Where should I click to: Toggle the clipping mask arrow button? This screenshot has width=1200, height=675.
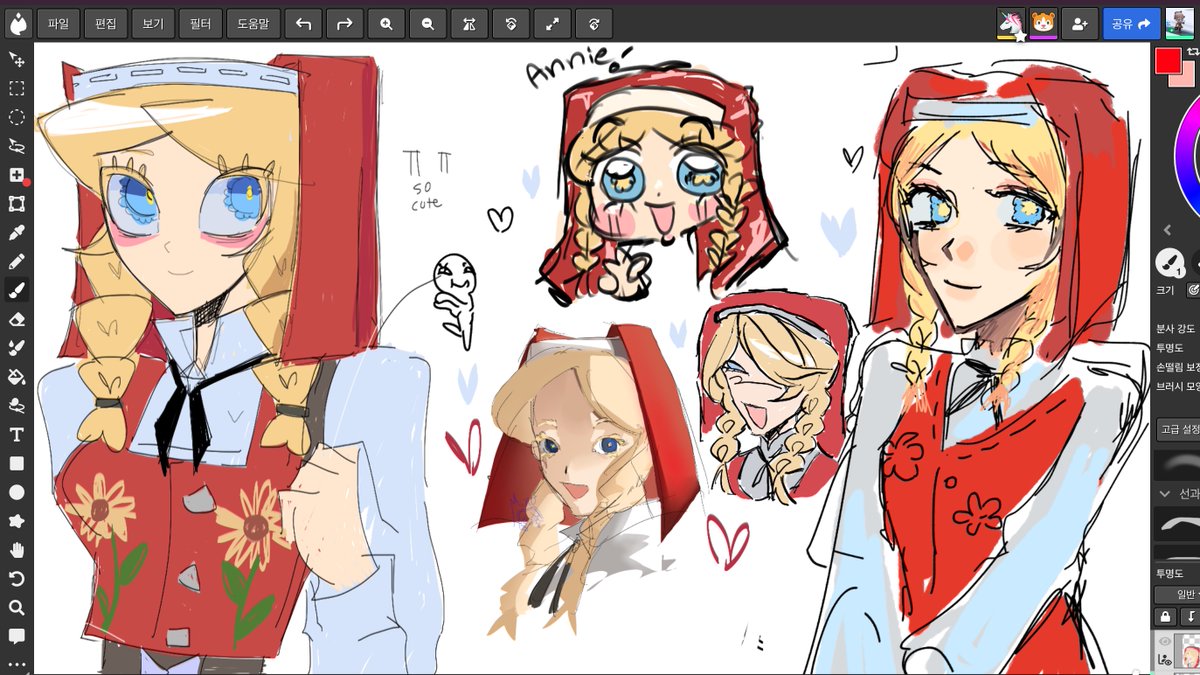1190,616
